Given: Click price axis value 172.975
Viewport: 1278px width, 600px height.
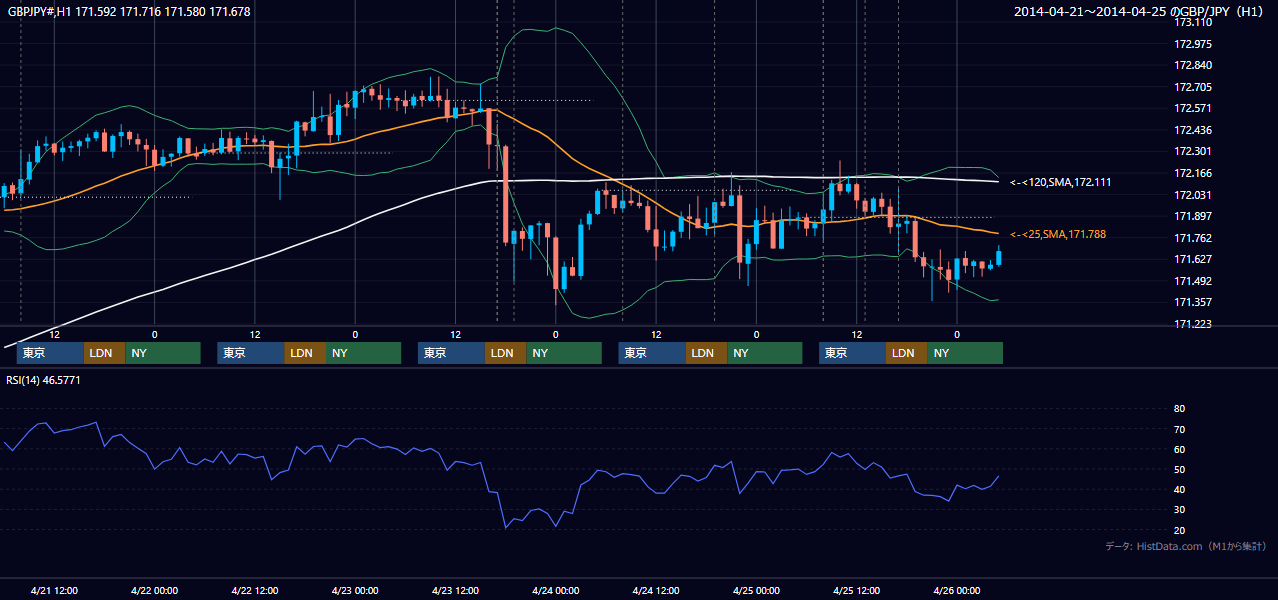Looking at the screenshot, I should [x=1193, y=44].
